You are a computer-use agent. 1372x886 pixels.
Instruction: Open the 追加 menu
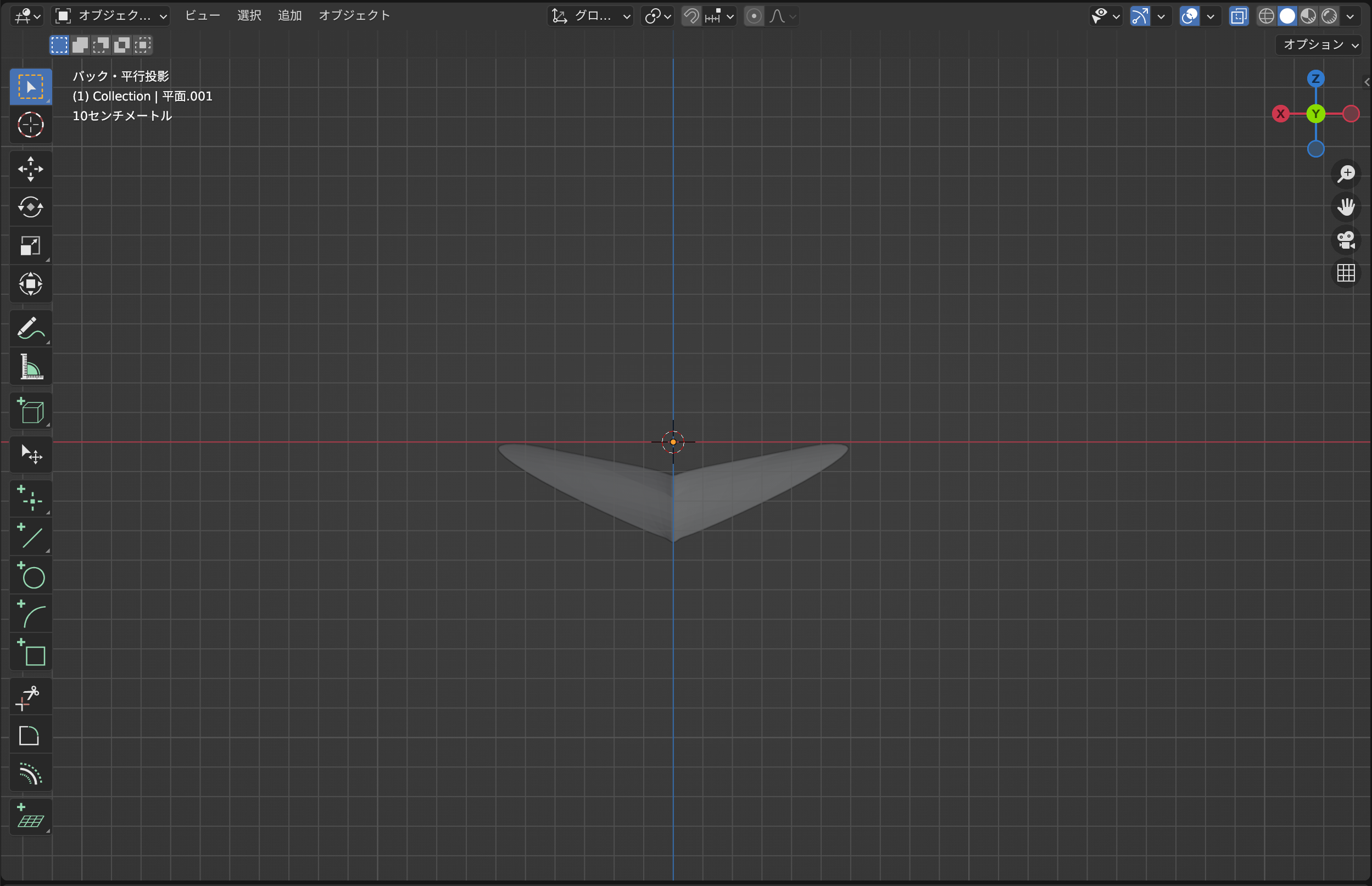coord(290,15)
